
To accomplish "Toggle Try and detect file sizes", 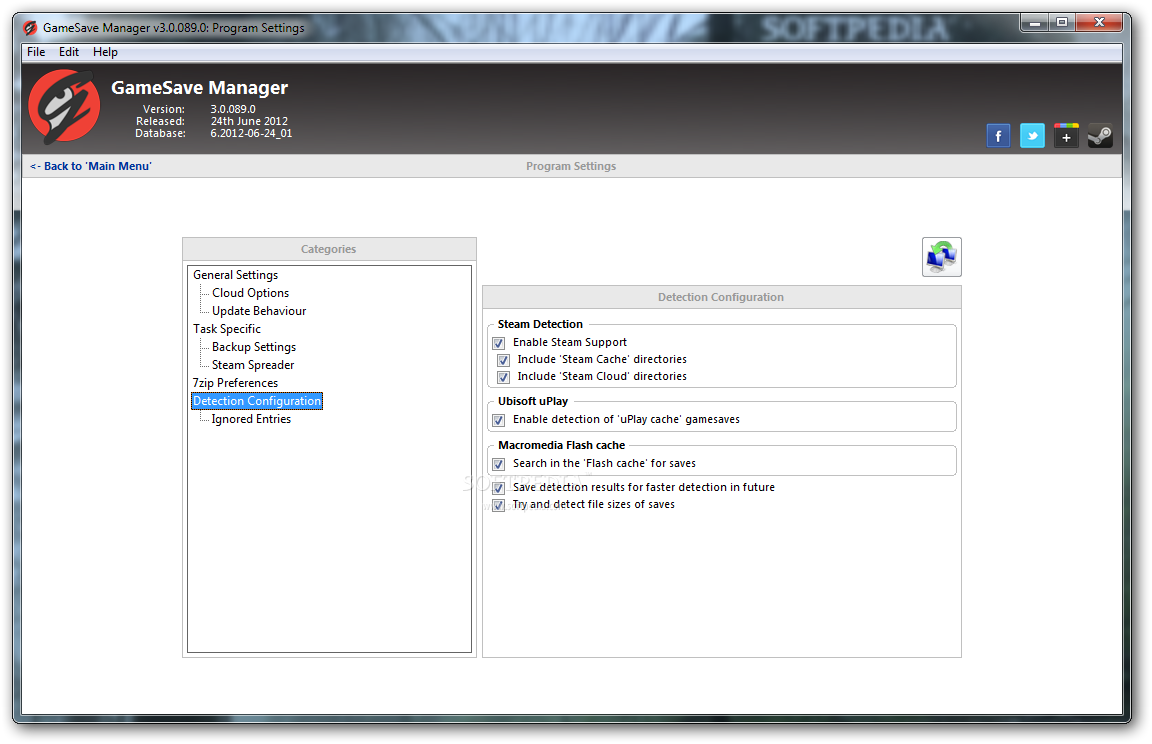I will point(499,505).
